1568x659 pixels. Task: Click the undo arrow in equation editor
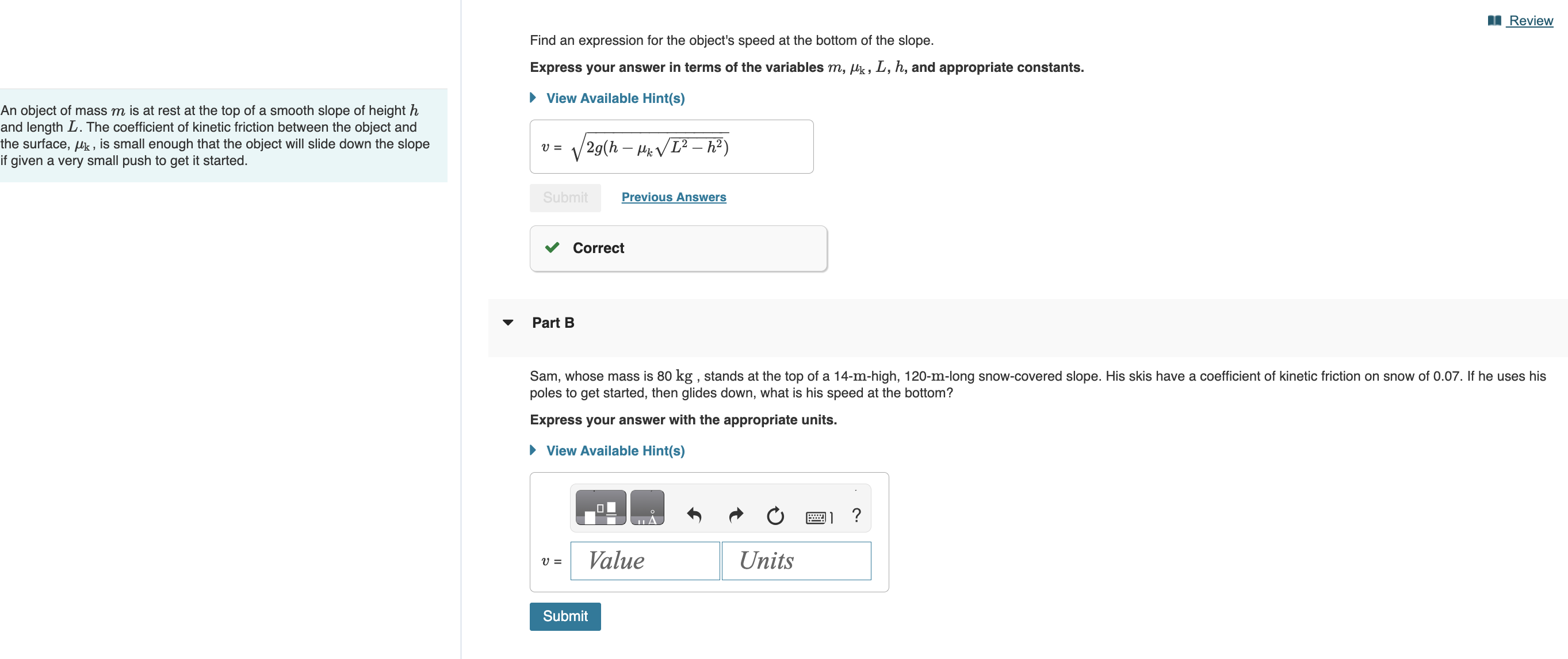tap(694, 515)
